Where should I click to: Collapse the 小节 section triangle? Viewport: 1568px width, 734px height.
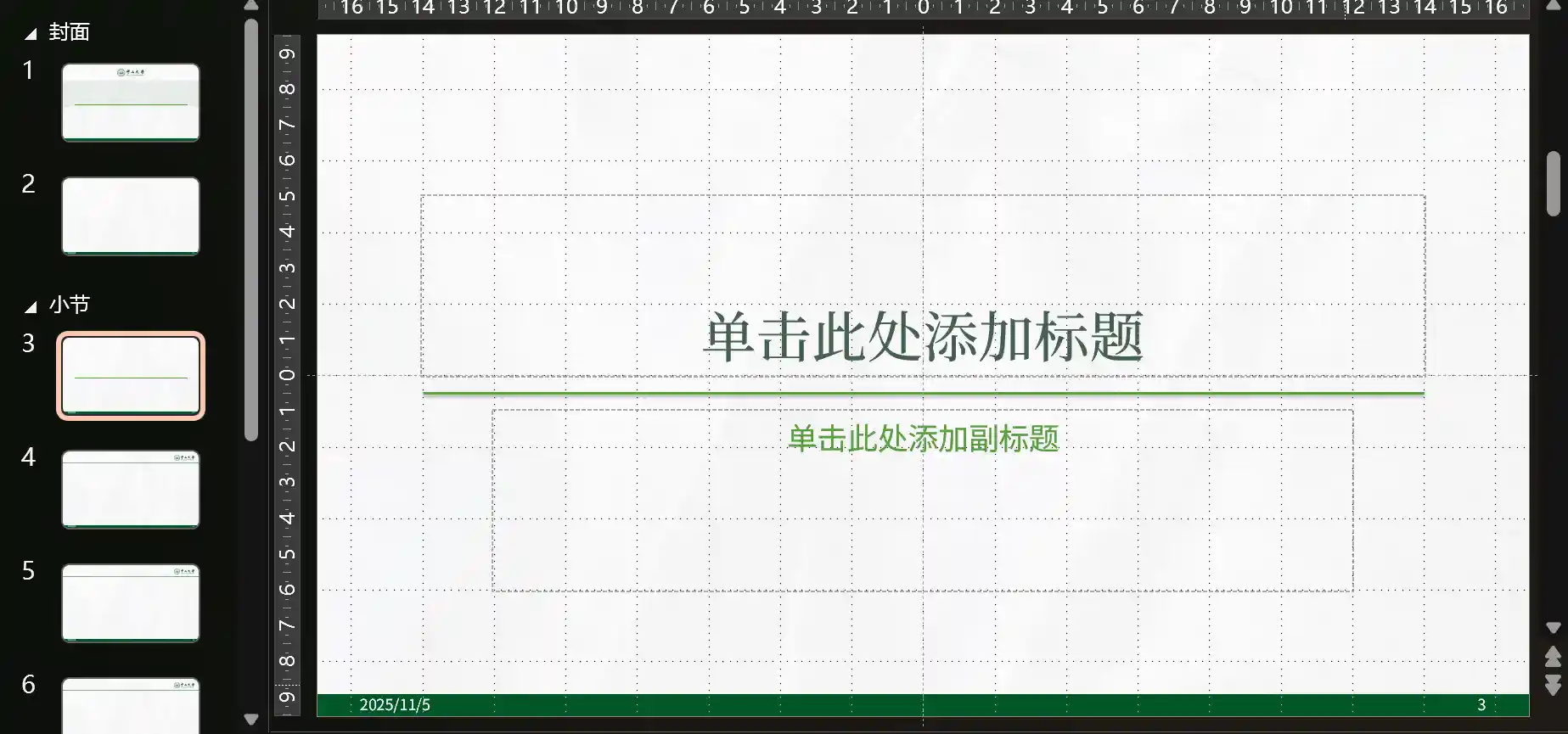31,306
